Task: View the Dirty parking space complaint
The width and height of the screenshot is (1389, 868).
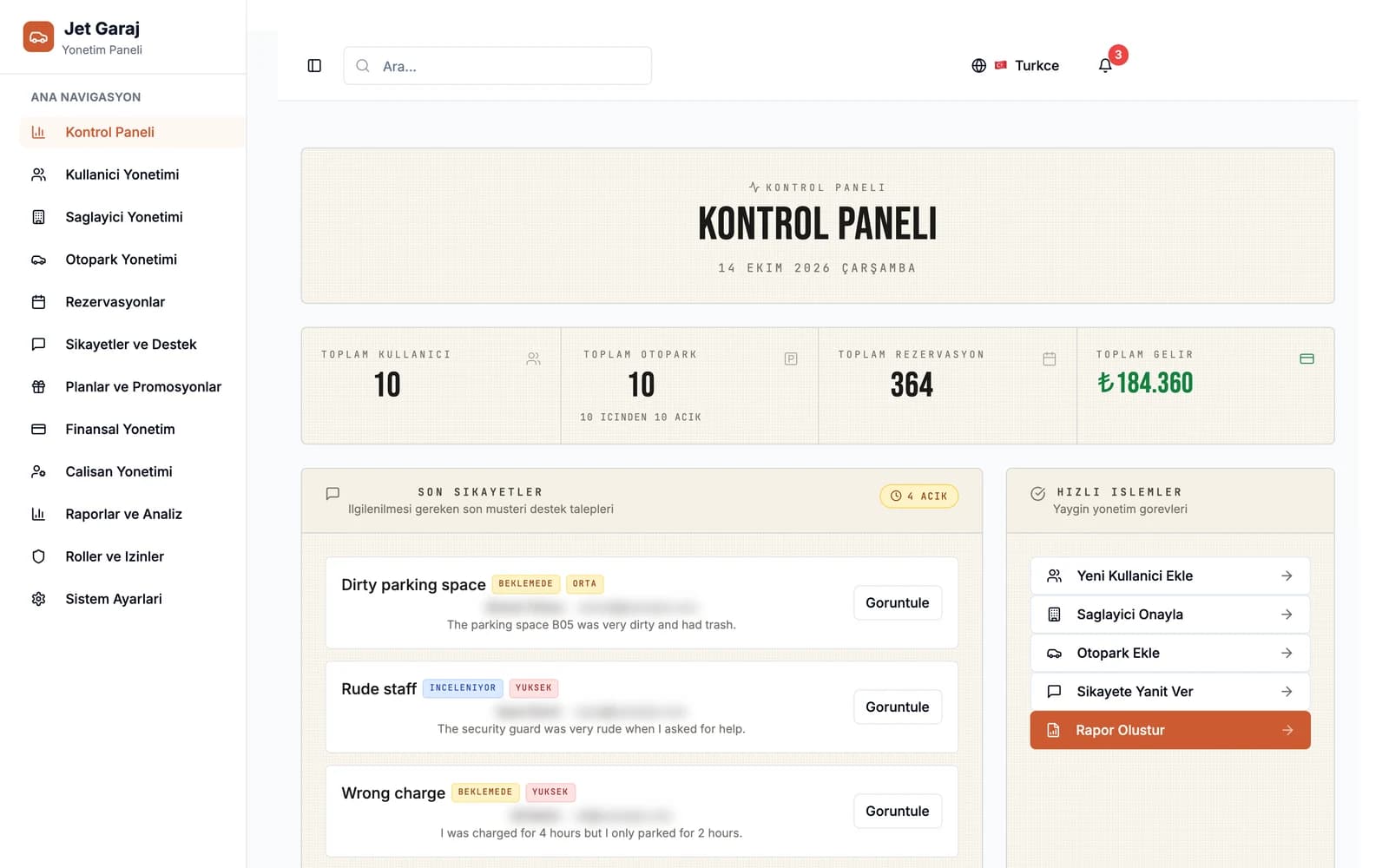Action: (898, 602)
